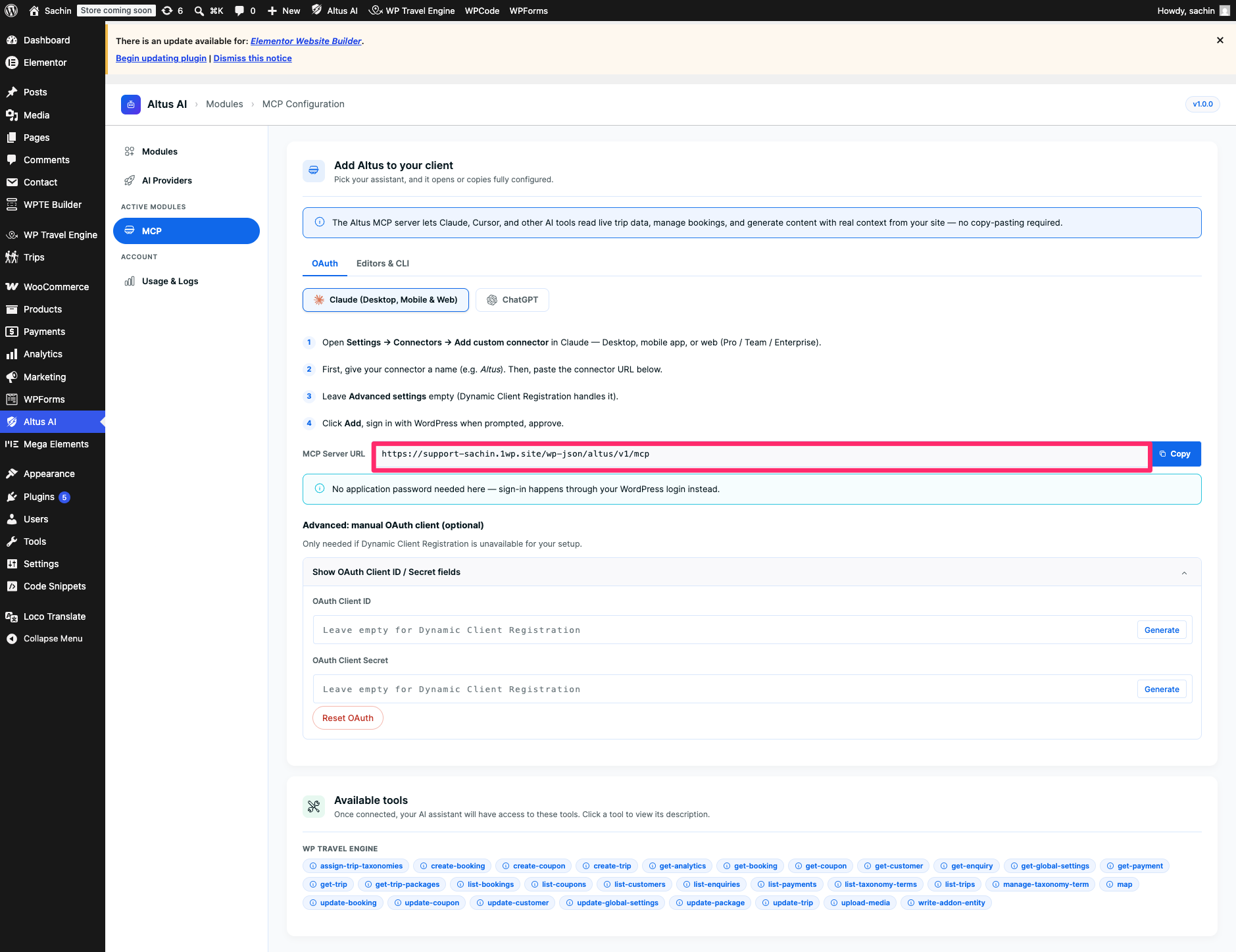Click the Dashboard sidebar icon
Viewport: 1236px width, 952px height.
tap(12, 40)
